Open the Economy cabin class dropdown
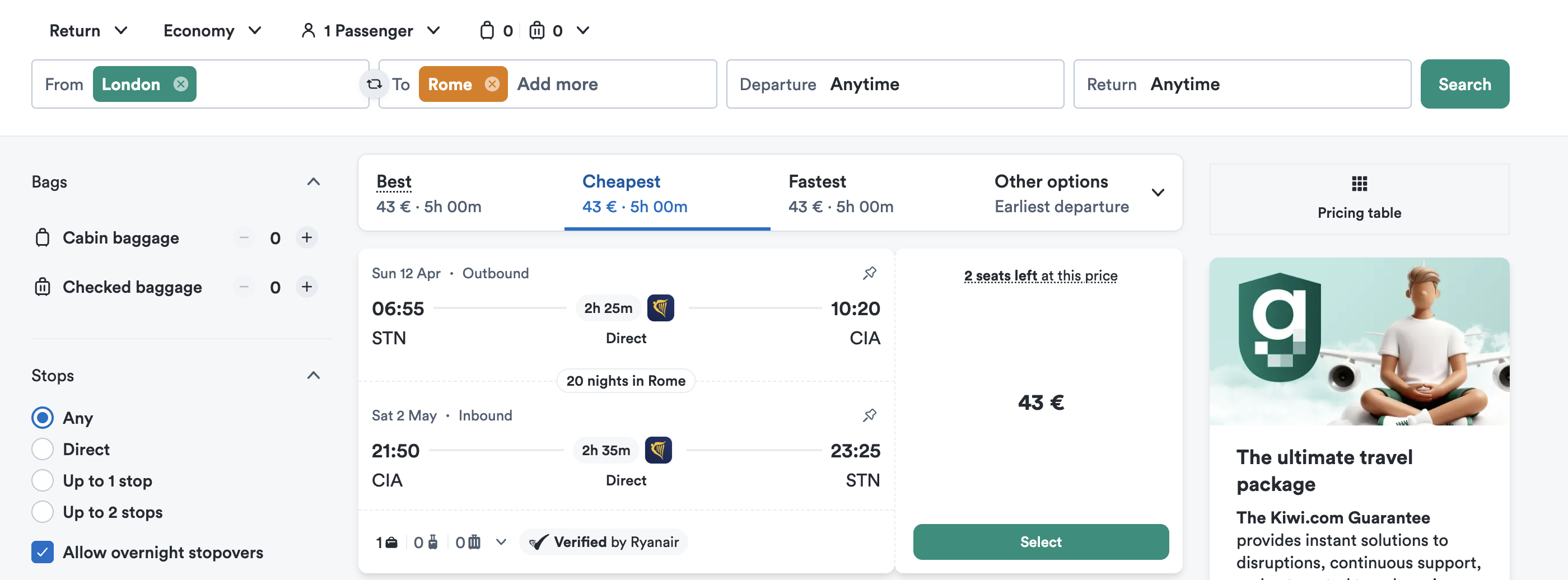 212,30
